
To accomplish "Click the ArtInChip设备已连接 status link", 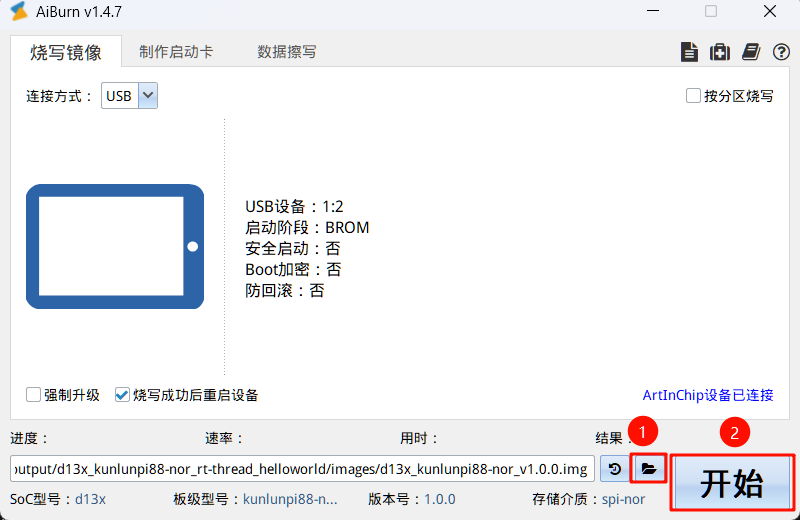I will pos(708,395).
